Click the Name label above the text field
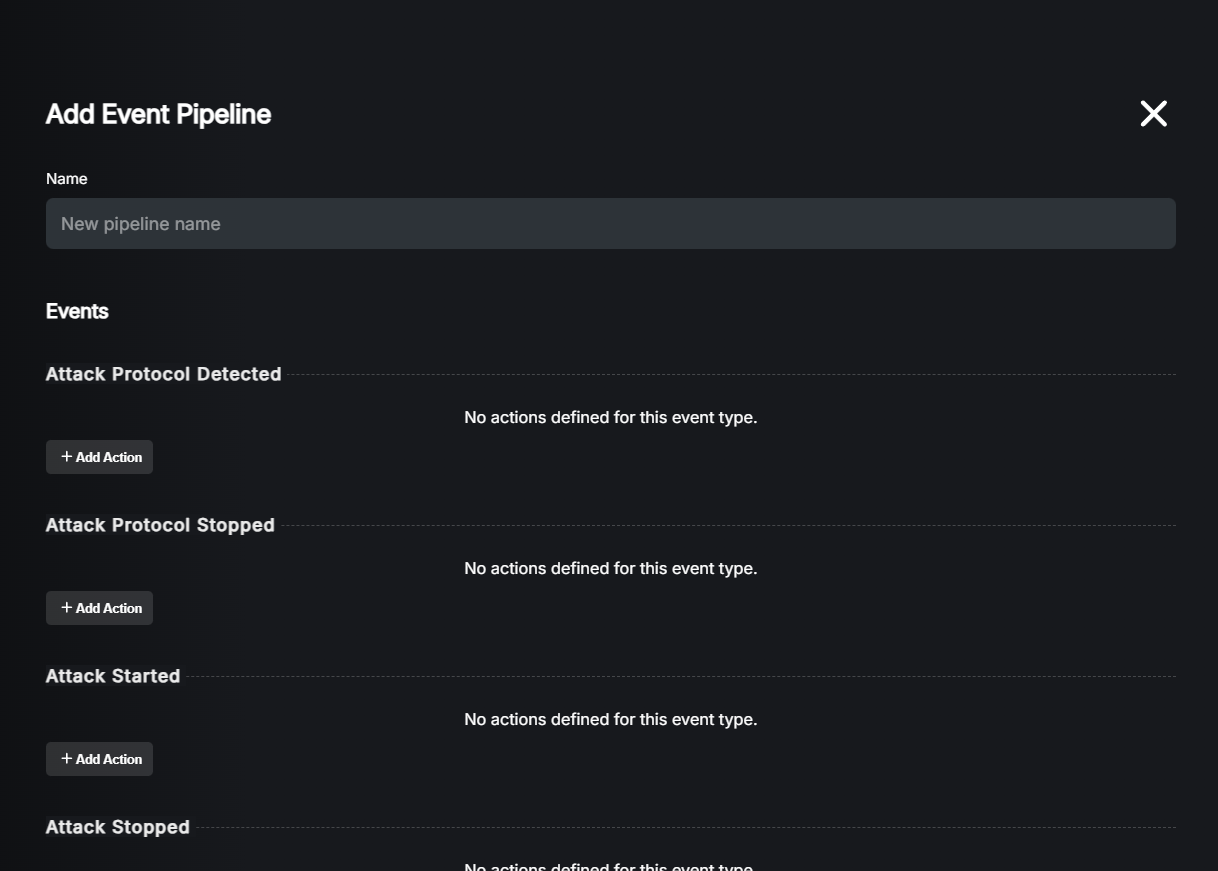Image resolution: width=1218 pixels, height=871 pixels. (66, 178)
